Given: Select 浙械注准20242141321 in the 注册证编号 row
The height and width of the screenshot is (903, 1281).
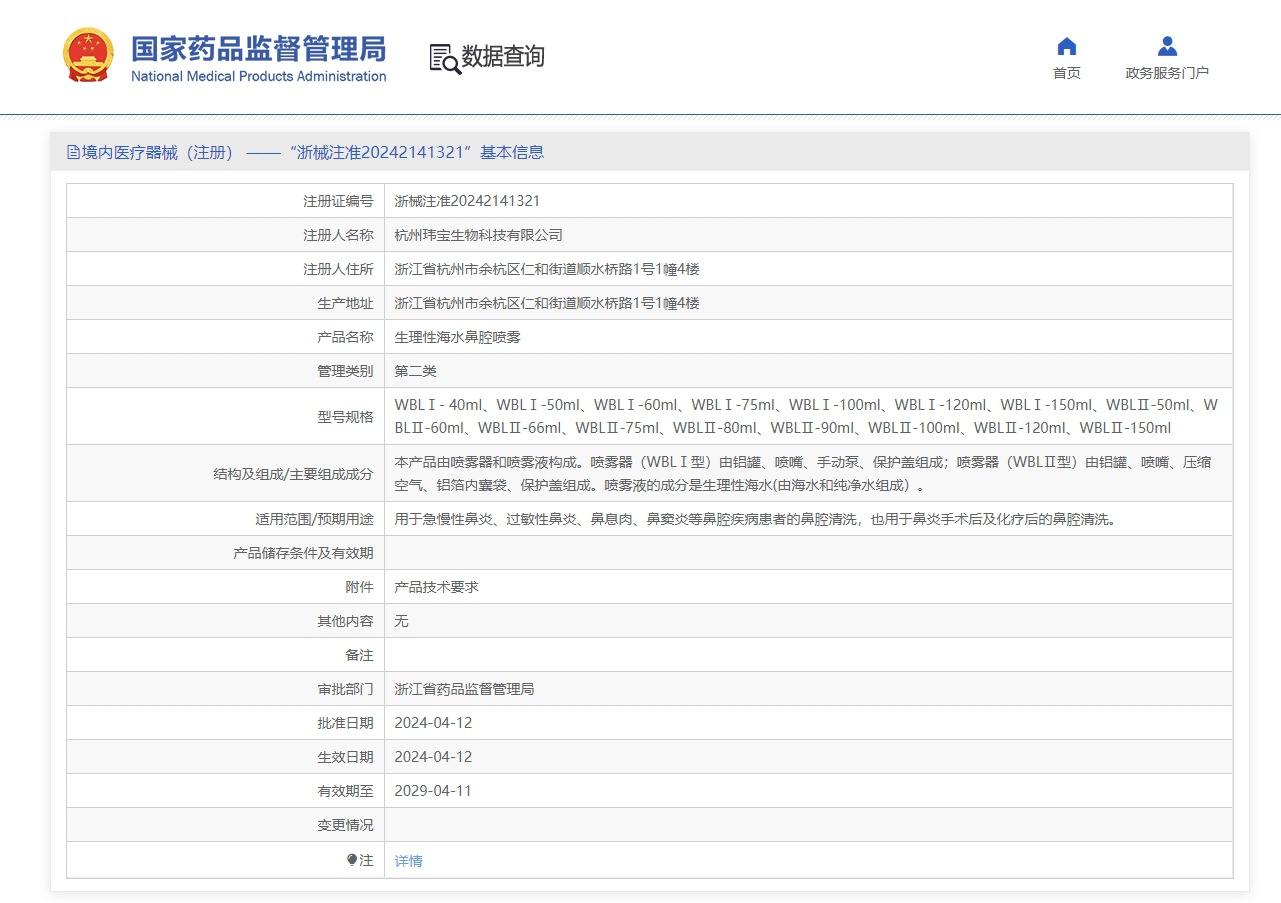Looking at the screenshot, I should 467,201.
